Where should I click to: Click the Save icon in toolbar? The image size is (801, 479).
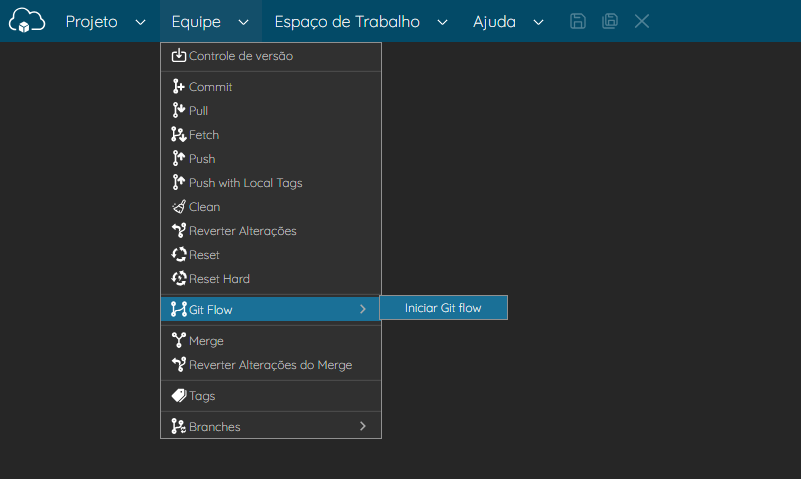[578, 21]
